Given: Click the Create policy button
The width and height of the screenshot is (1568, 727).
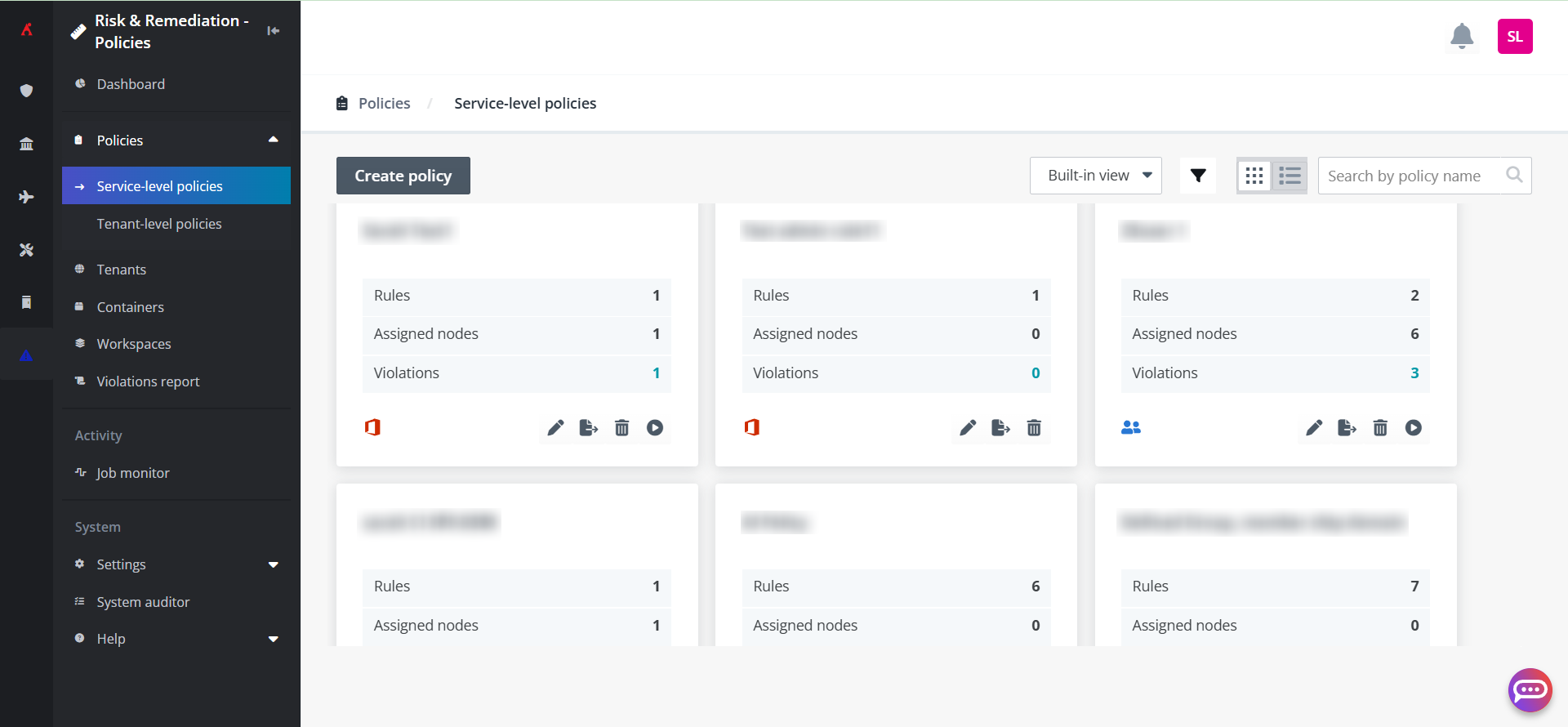Looking at the screenshot, I should pos(403,176).
